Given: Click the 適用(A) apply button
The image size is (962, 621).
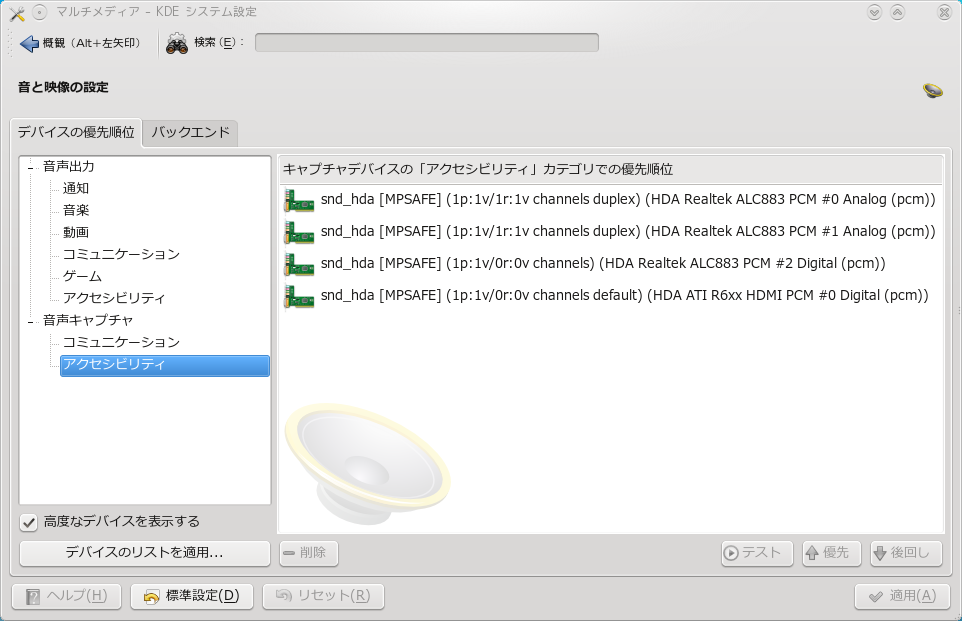Looking at the screenshot, I should 903,596.
